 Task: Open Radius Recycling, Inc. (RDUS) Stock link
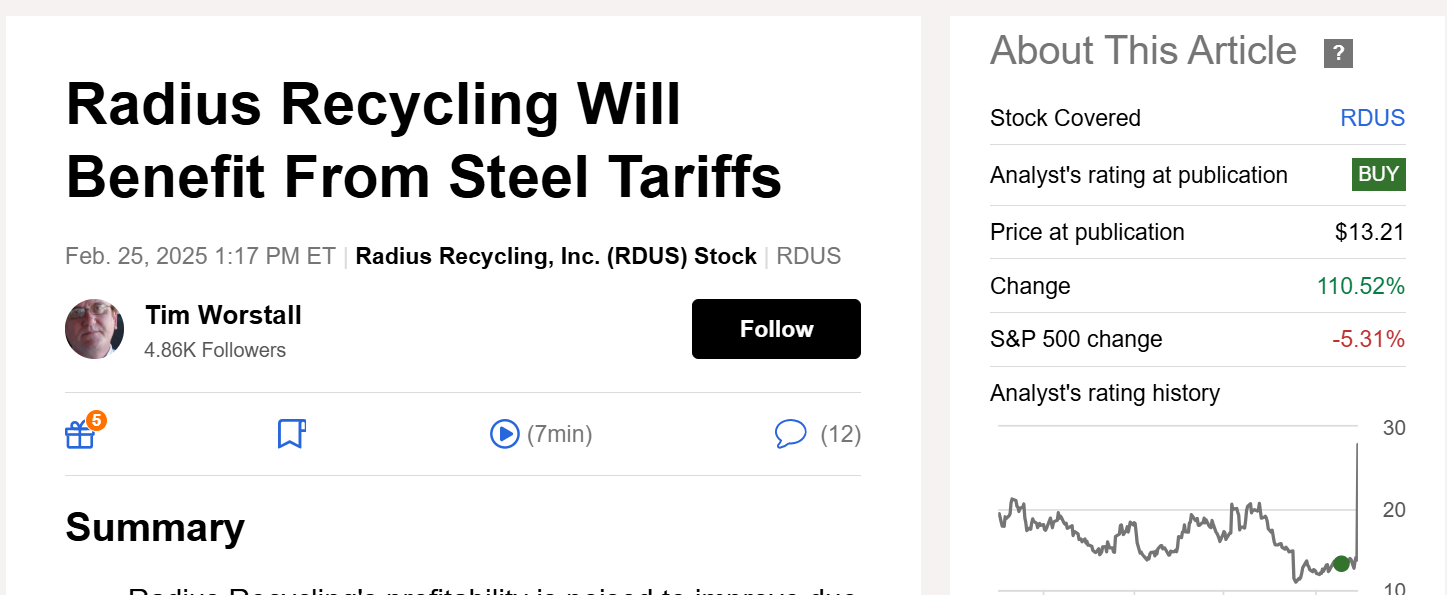pos(556,256)
